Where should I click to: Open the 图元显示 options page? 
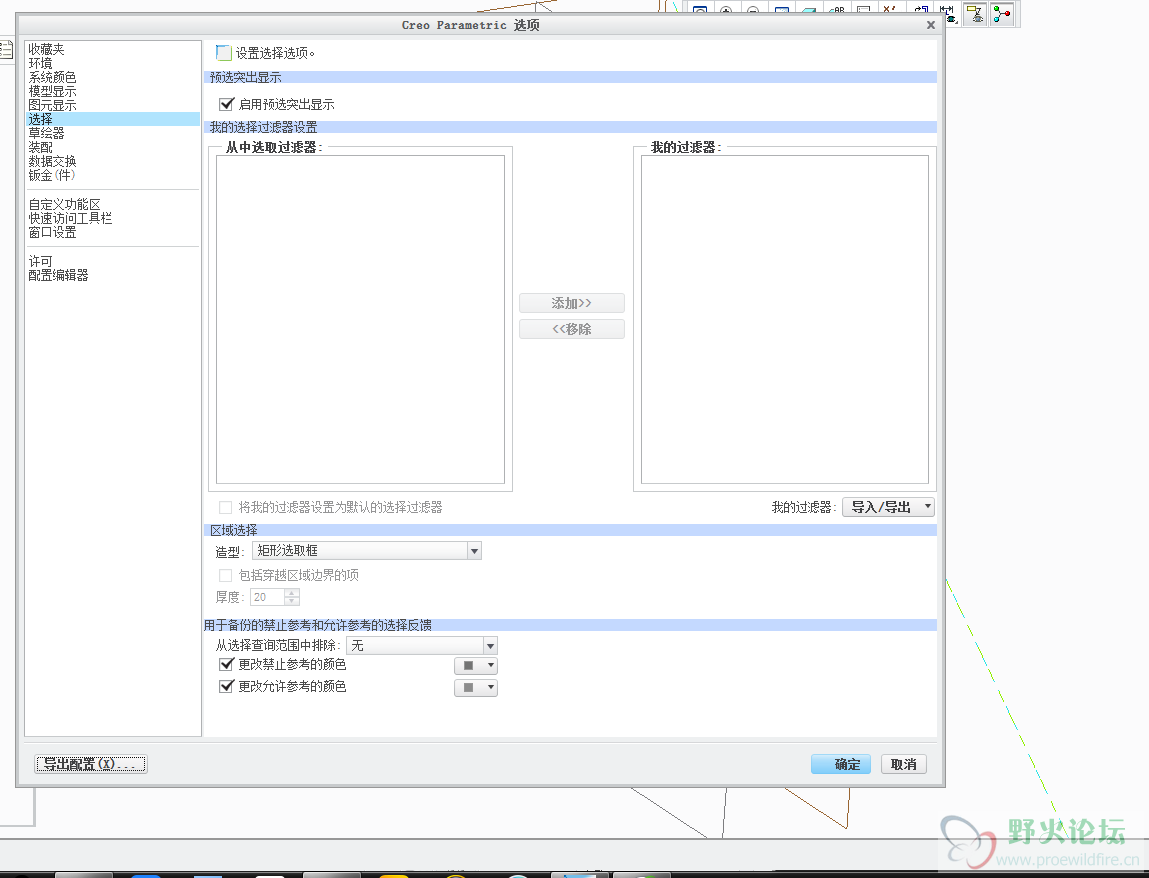[52, 105]
